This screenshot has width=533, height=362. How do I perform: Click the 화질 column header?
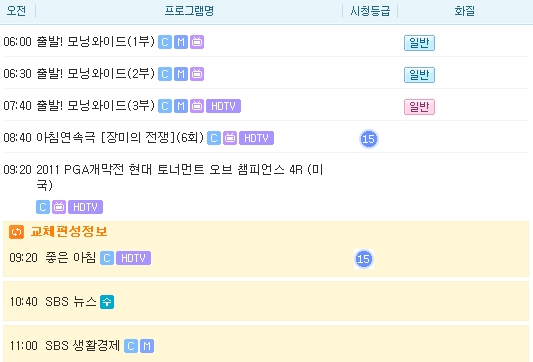pos(464,11)
